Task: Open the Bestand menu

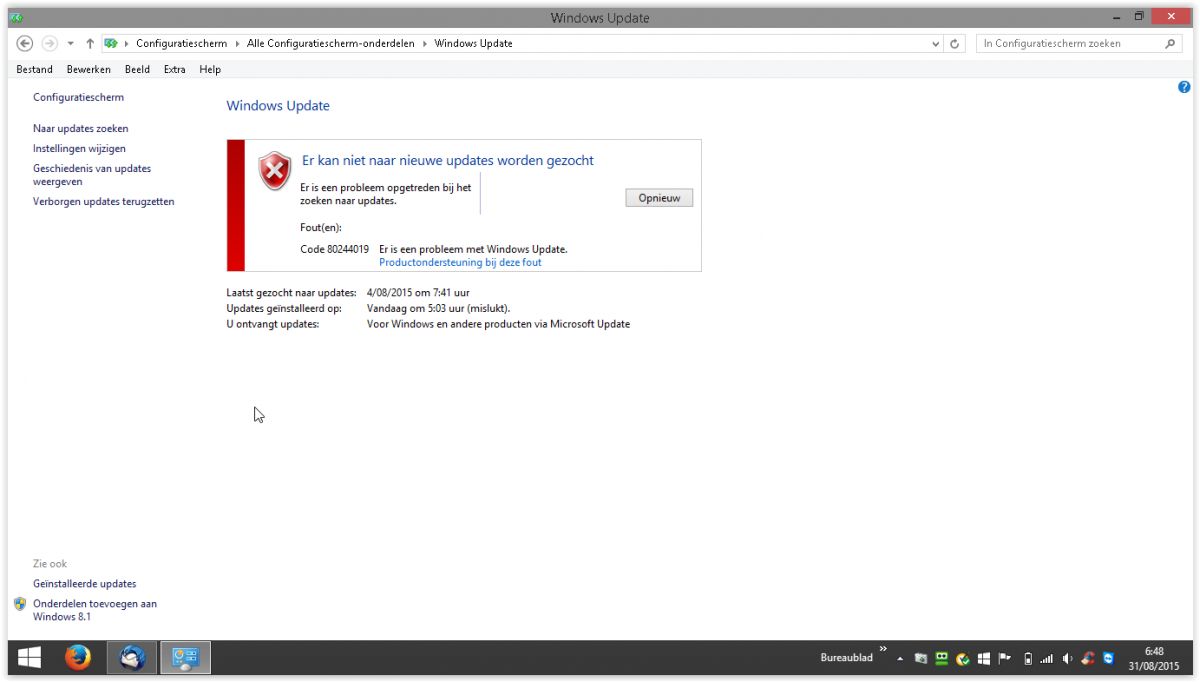Action: (35, 69)
